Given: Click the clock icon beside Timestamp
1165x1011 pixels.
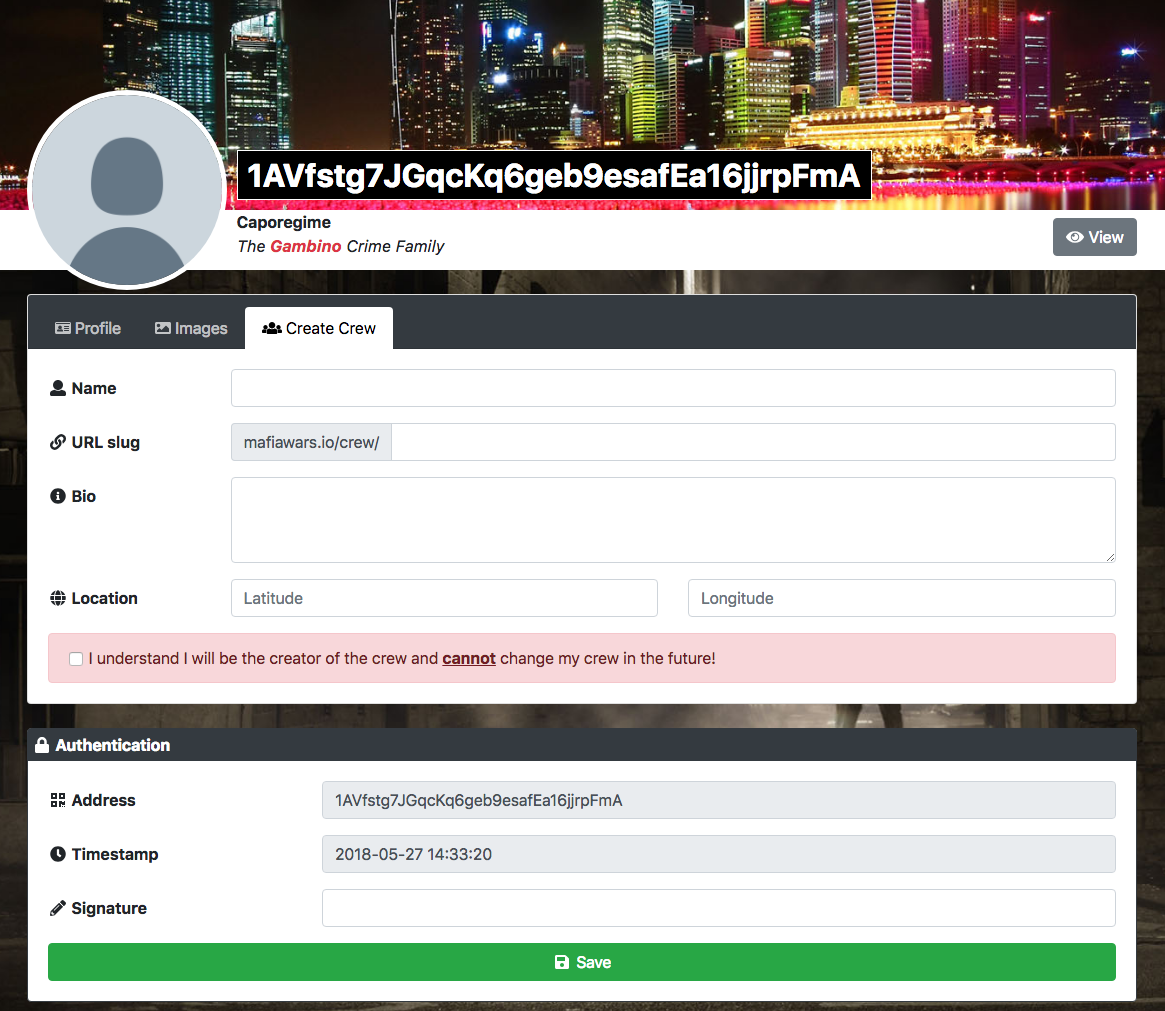Looking at the screenshot, I should coord(58,854).
